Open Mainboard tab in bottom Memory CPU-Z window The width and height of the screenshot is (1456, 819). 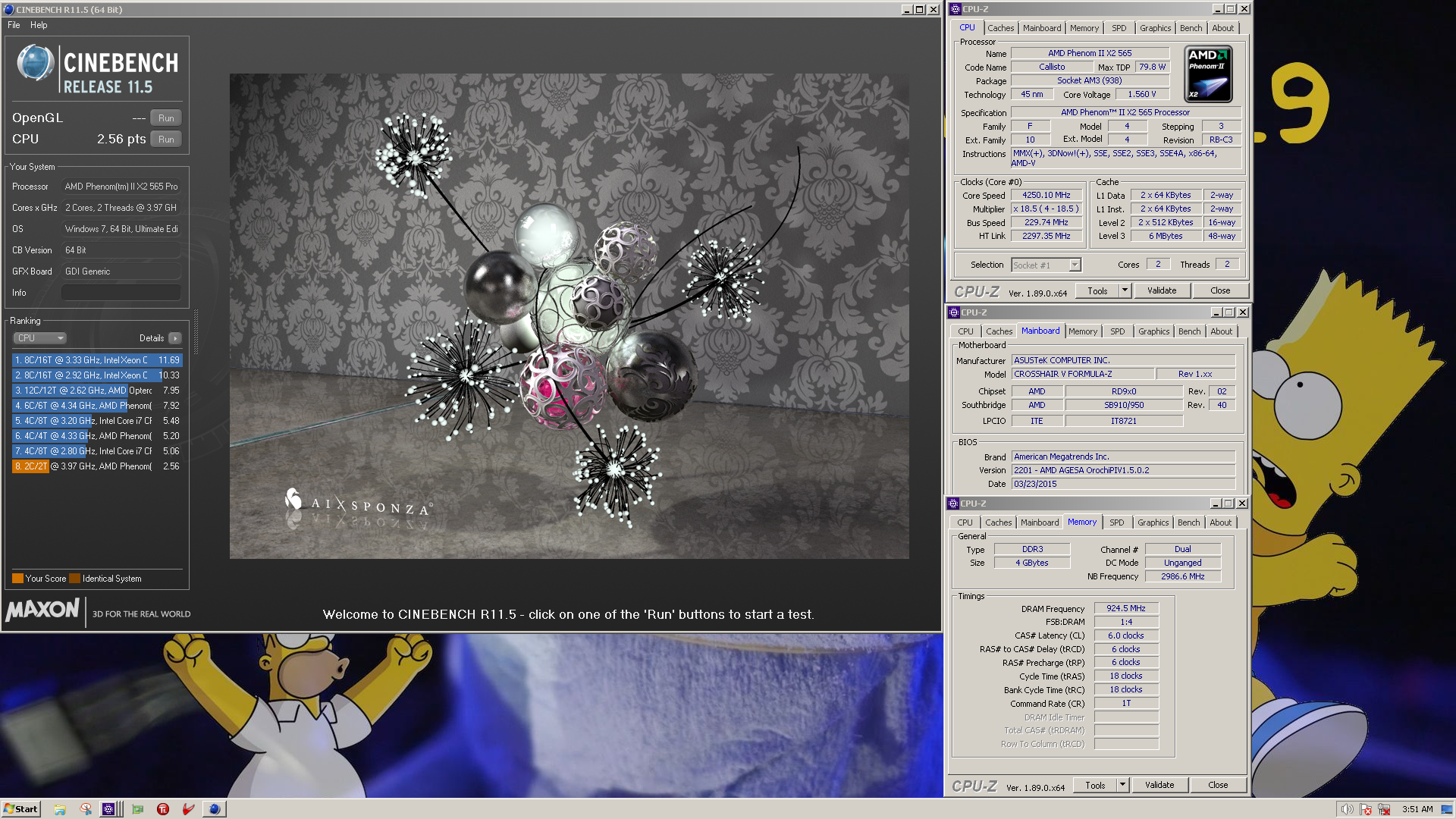tap(1039, 522)
